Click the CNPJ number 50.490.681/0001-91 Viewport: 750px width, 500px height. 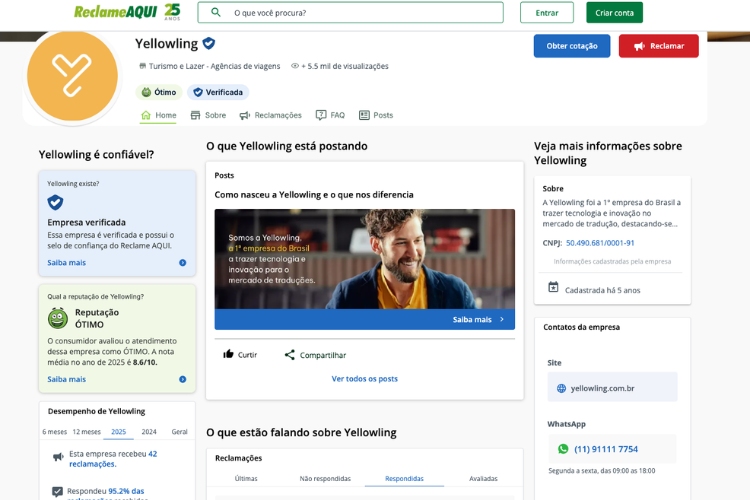coord(600,243)
